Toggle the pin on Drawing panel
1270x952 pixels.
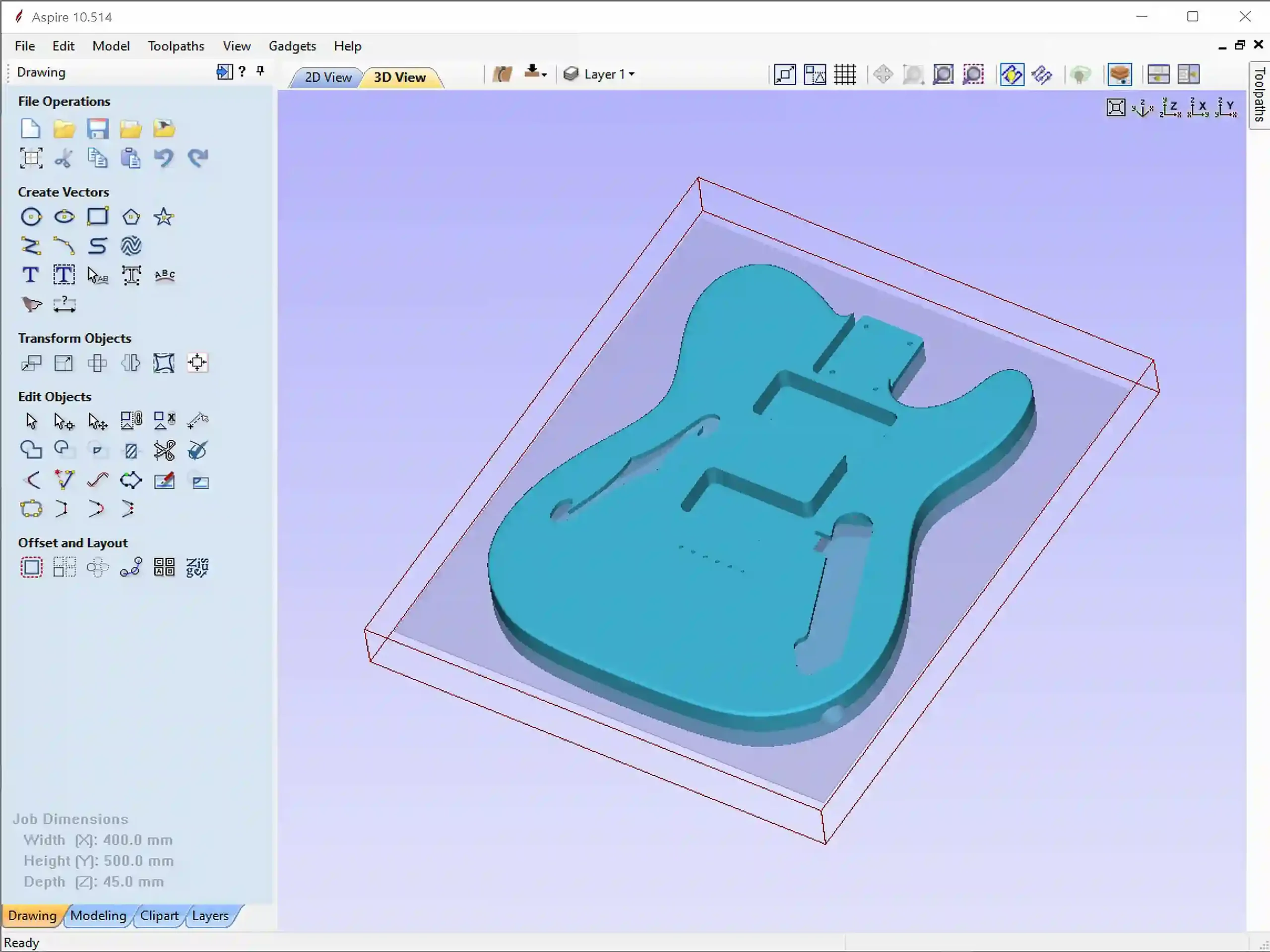tap(260, 71)
